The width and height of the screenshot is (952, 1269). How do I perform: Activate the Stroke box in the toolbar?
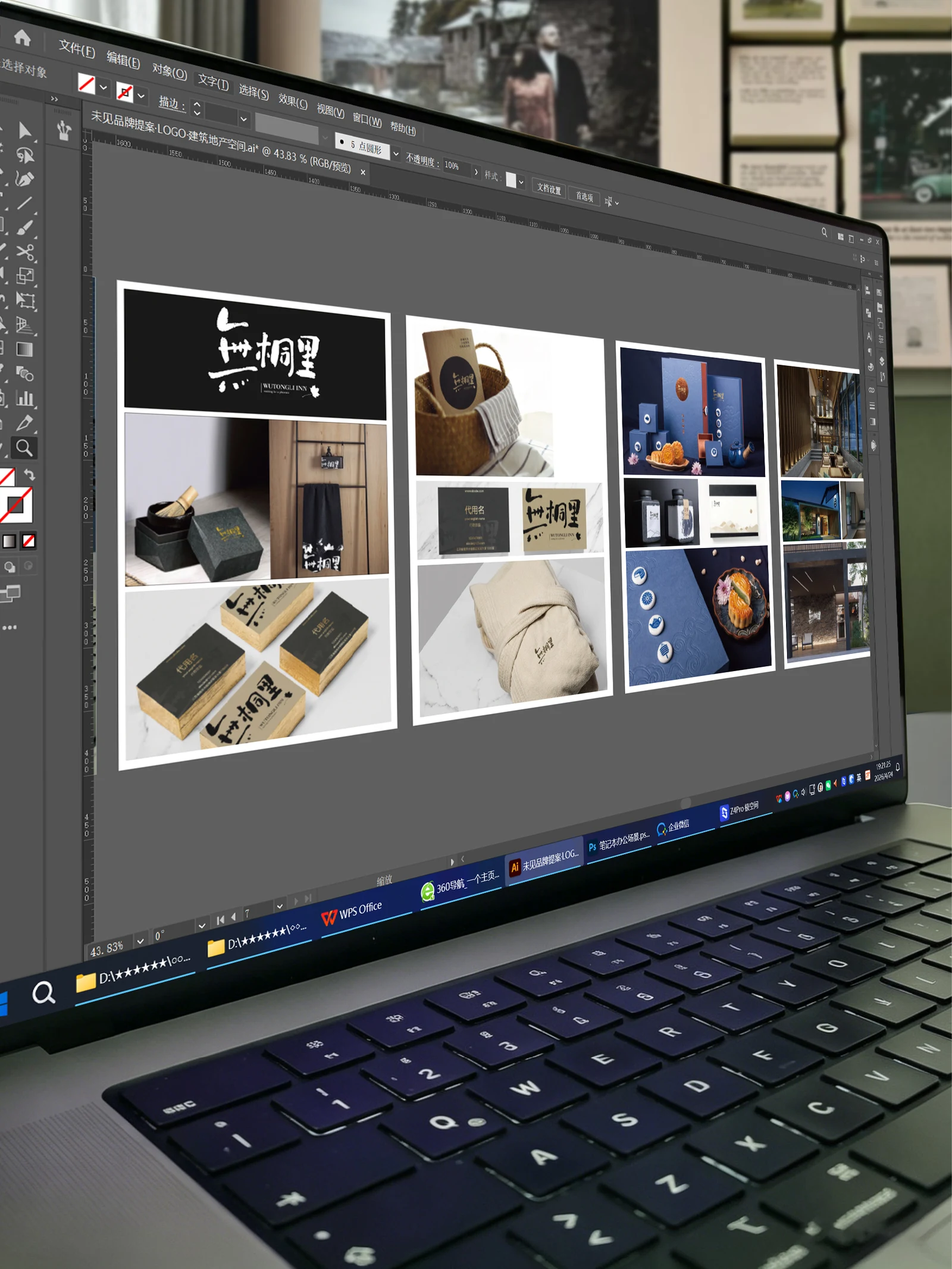point(15,505)
